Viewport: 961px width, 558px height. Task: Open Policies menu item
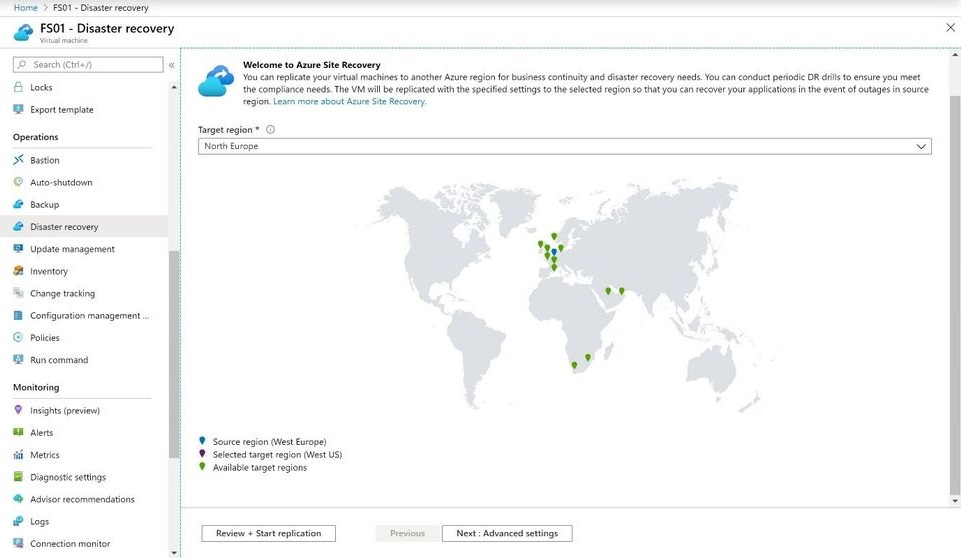tap(45, 338)
